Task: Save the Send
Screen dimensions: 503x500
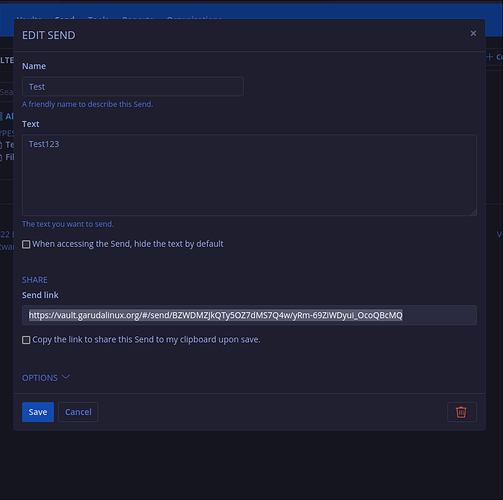Action: point(38,412)
